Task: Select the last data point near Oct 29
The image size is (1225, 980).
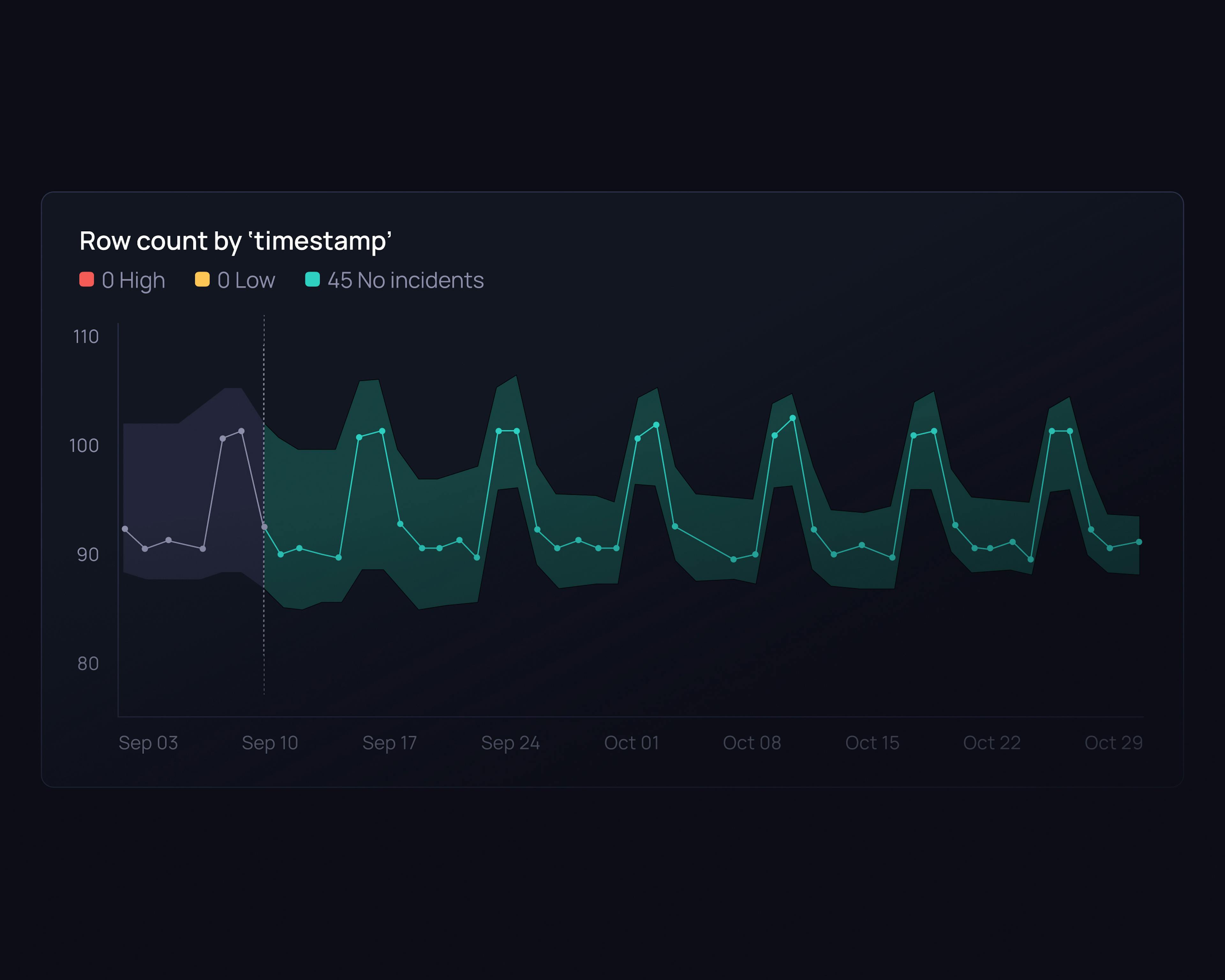Action: (1139, 542)
